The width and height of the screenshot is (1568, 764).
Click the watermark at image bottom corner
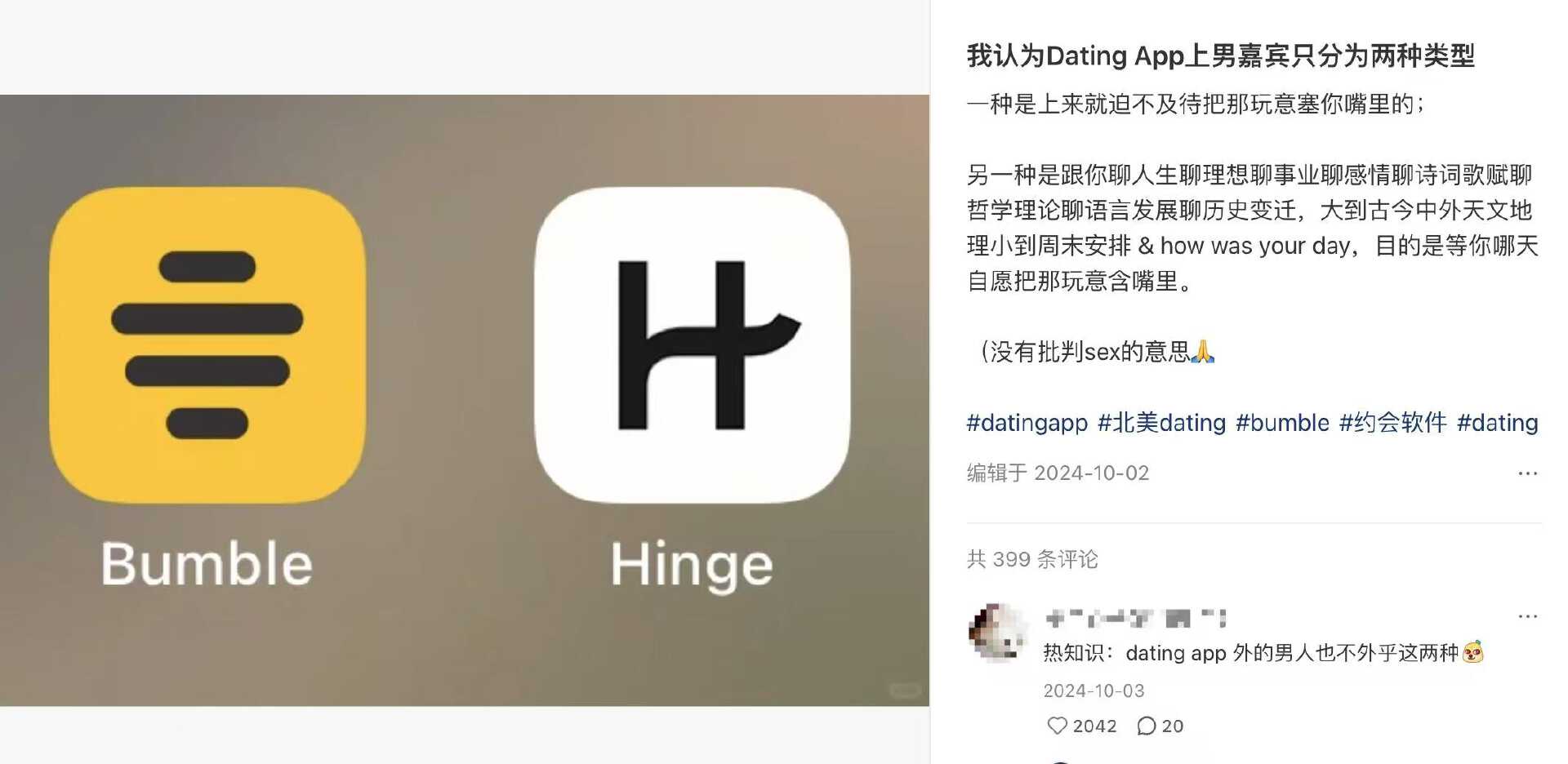pyautogui.click(x=904, y=691)
